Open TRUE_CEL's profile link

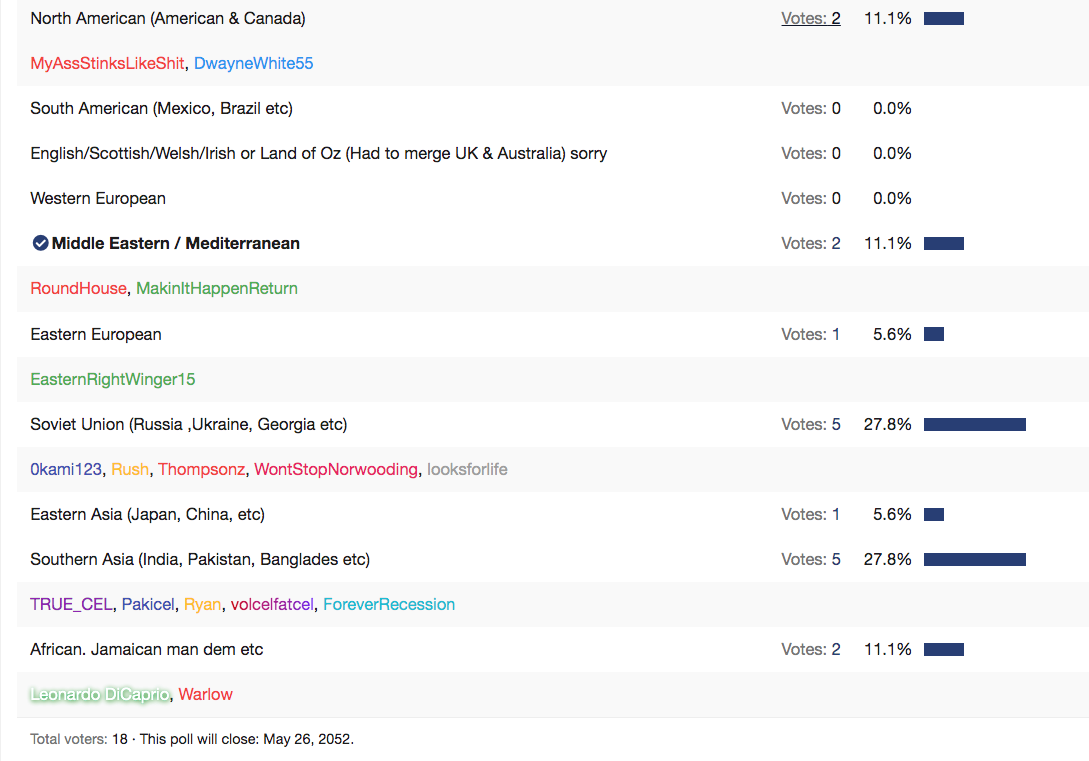click(x=72, y=604)
